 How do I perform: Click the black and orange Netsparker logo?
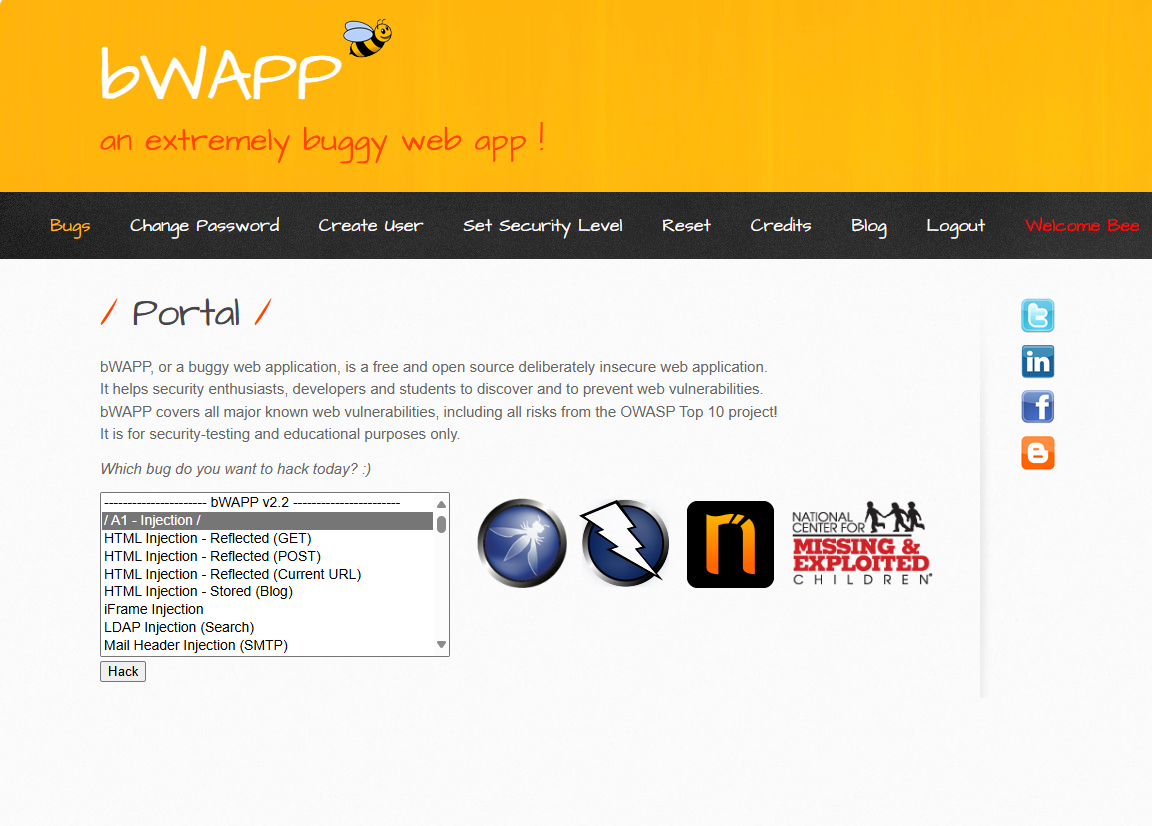click(730, 545)
